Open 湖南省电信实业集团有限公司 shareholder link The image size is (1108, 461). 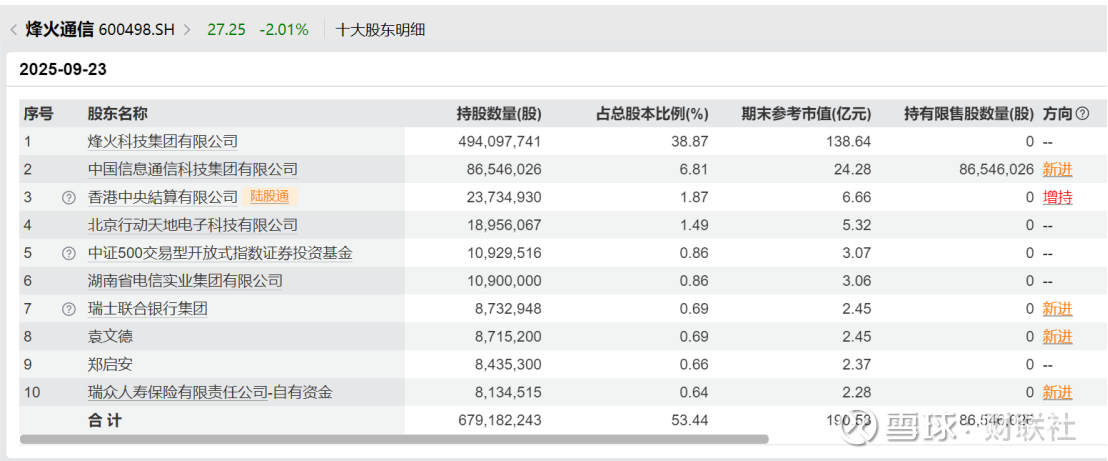[185, 281]
